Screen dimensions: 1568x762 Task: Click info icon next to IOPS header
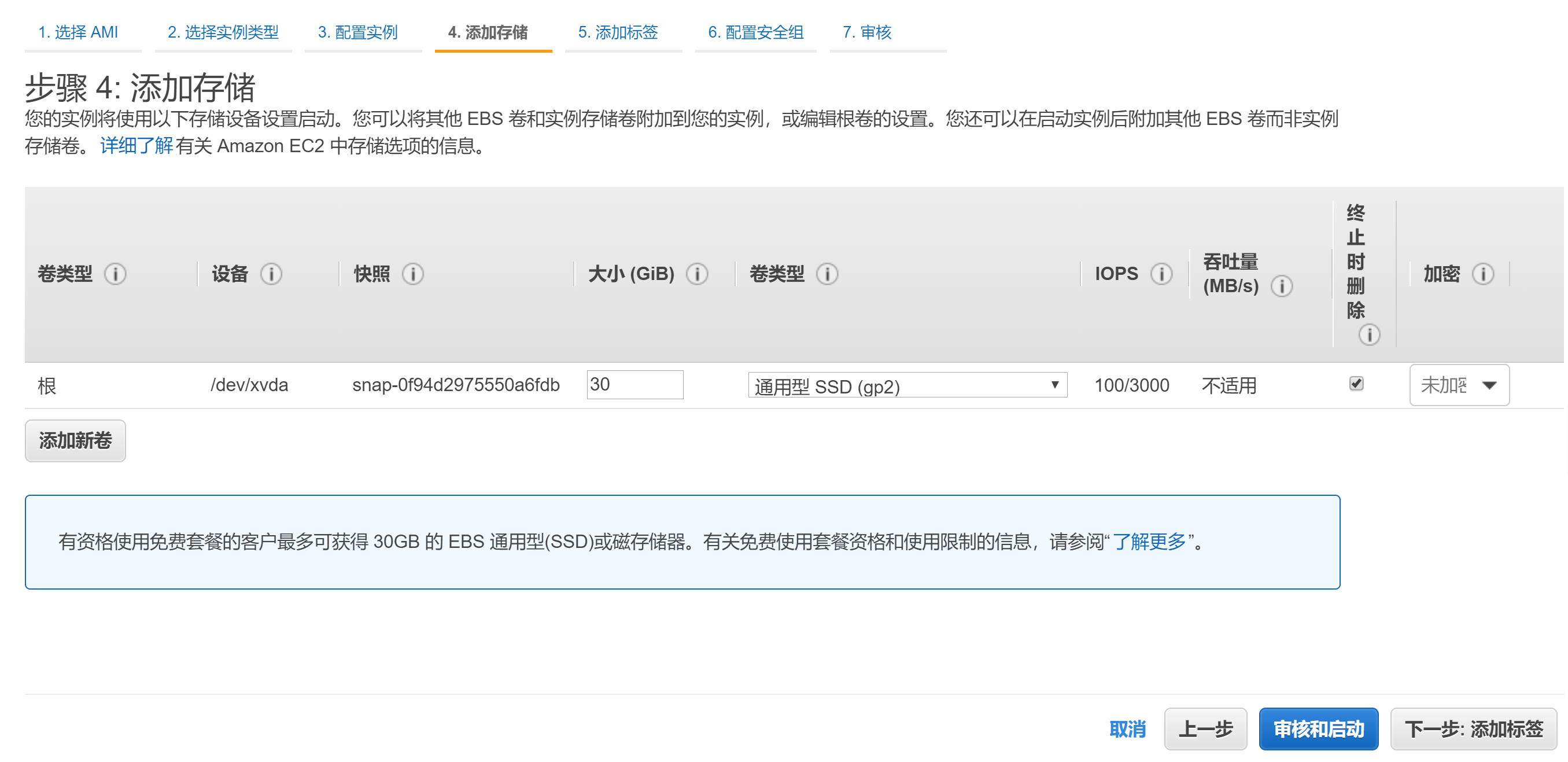[1161, 274]
